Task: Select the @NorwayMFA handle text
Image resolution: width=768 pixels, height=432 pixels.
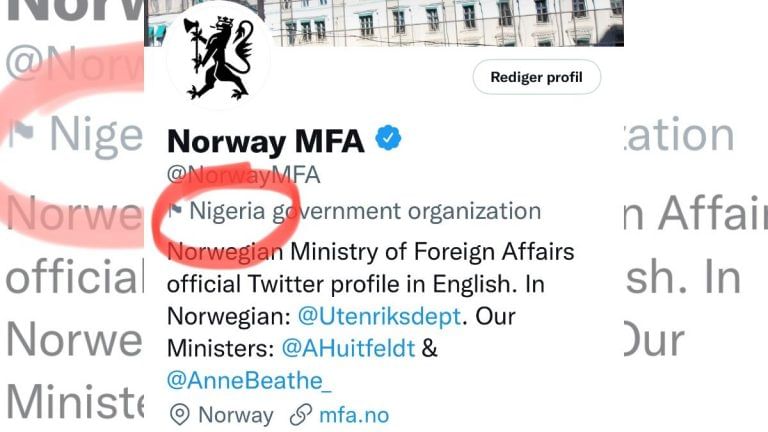Action: pyautogui.click(x=243, y=175)
